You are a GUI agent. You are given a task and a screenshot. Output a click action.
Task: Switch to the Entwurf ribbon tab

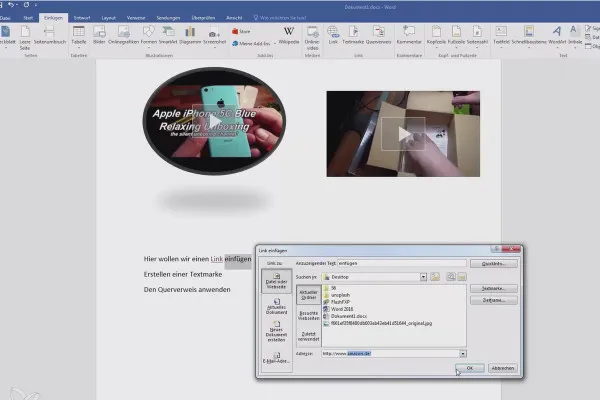tap(82, 18)
